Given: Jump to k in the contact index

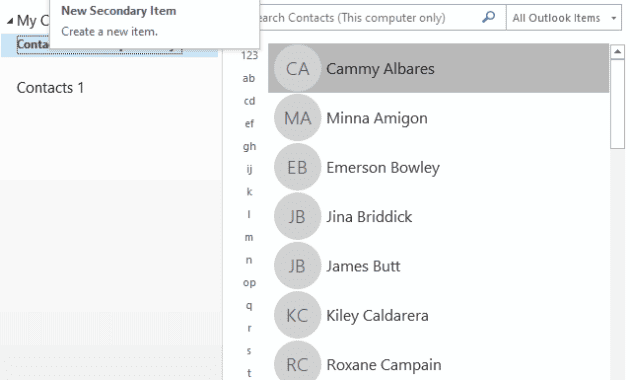Looking at the screenshot, I should [250, 192].
